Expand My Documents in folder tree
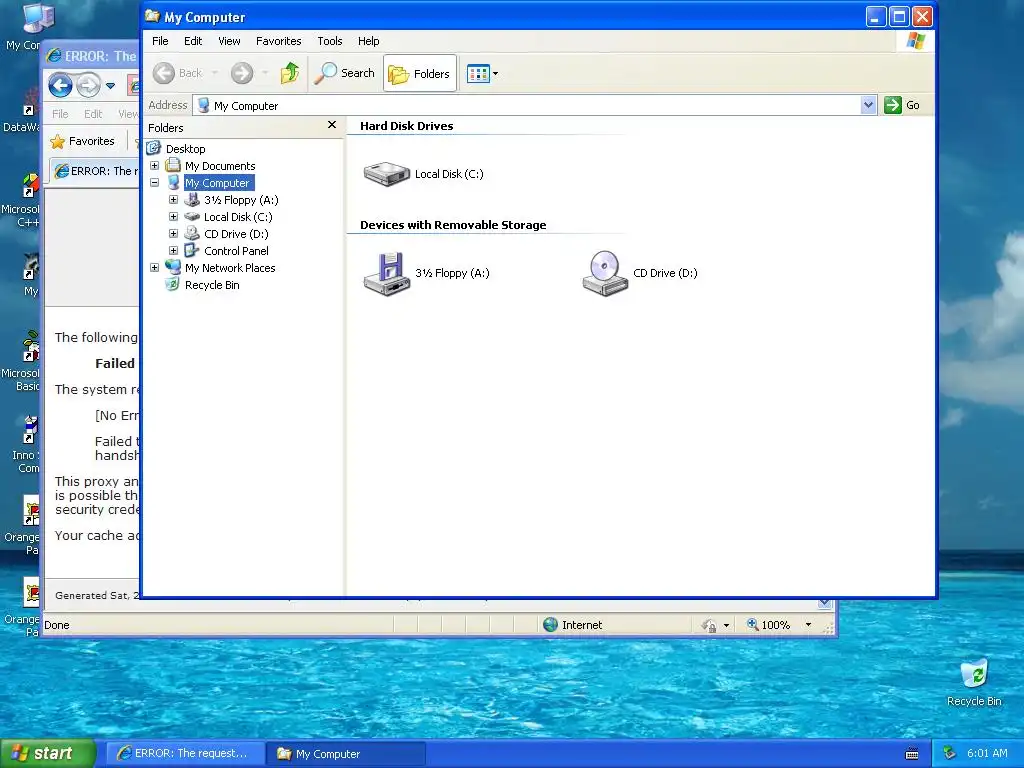The height and width of the screenshot is (768, 1024). [x=155, y=166]
